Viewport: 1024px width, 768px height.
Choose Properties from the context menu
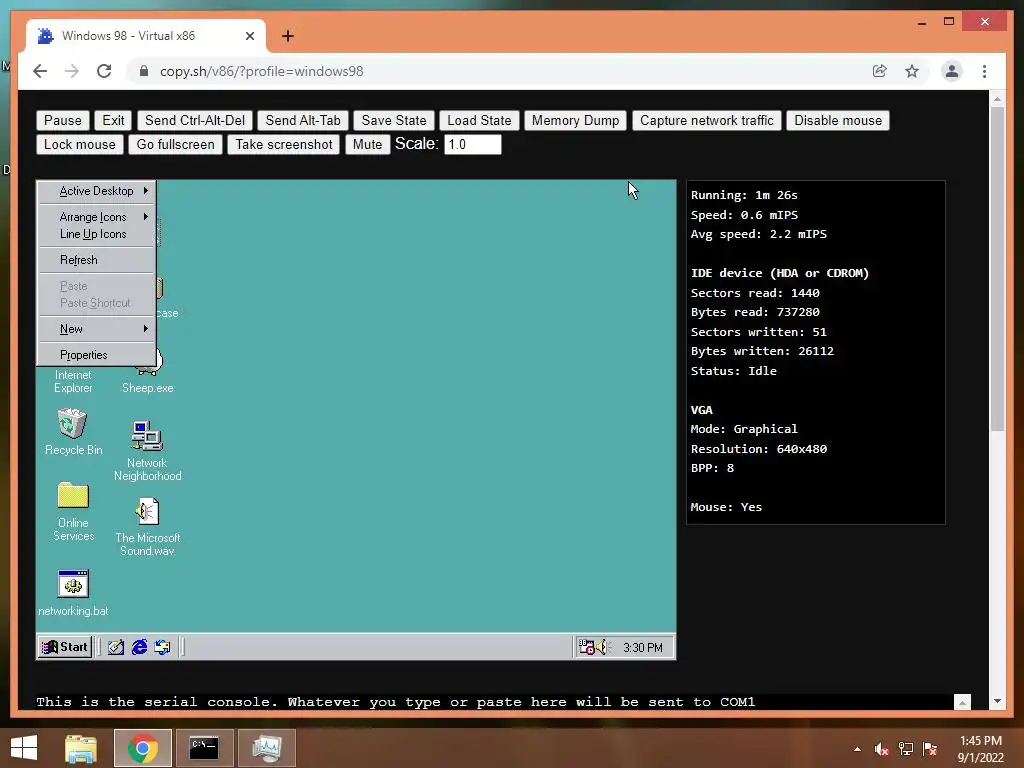click(97, 355)
